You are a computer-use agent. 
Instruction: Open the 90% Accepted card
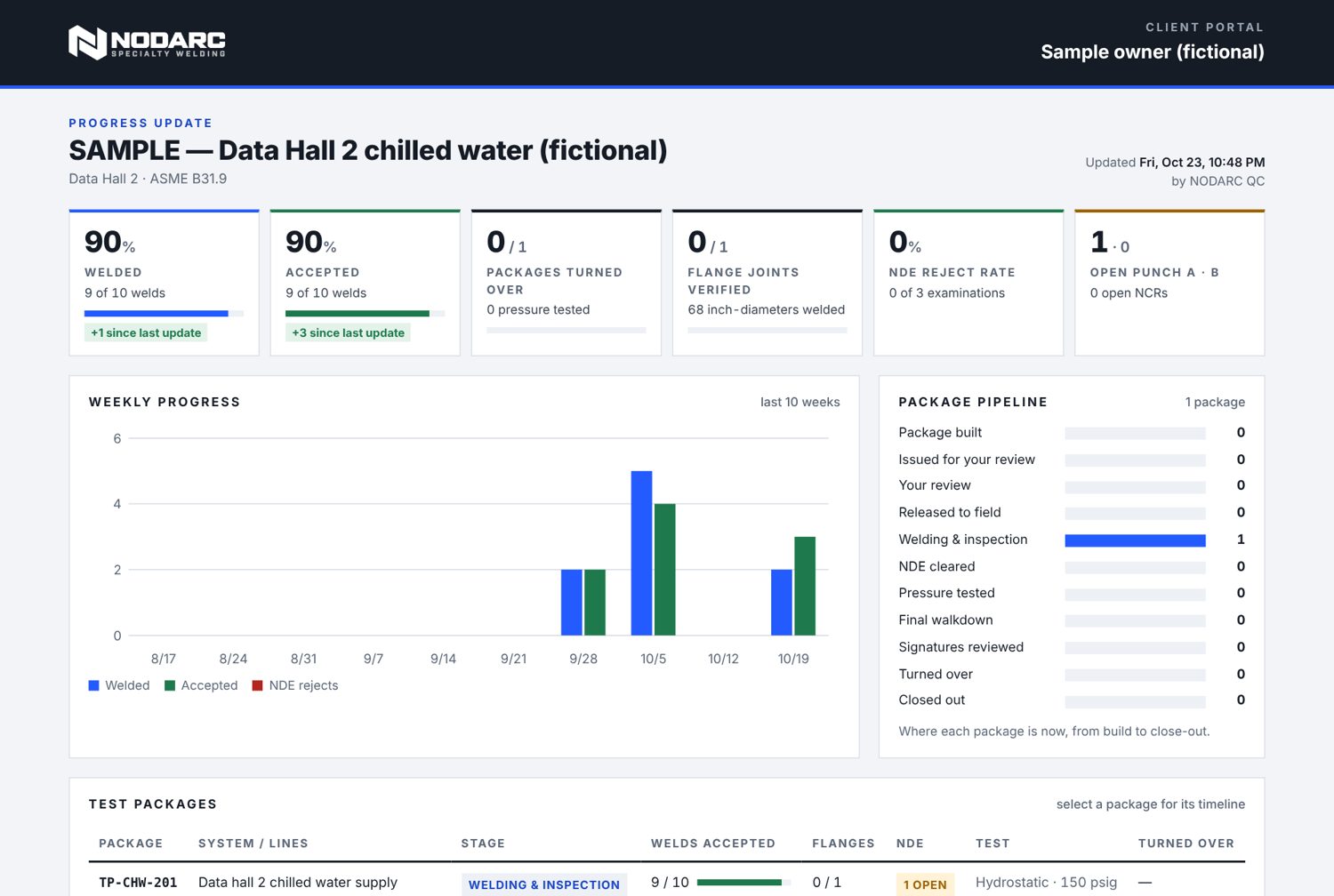tap(365, 283)
